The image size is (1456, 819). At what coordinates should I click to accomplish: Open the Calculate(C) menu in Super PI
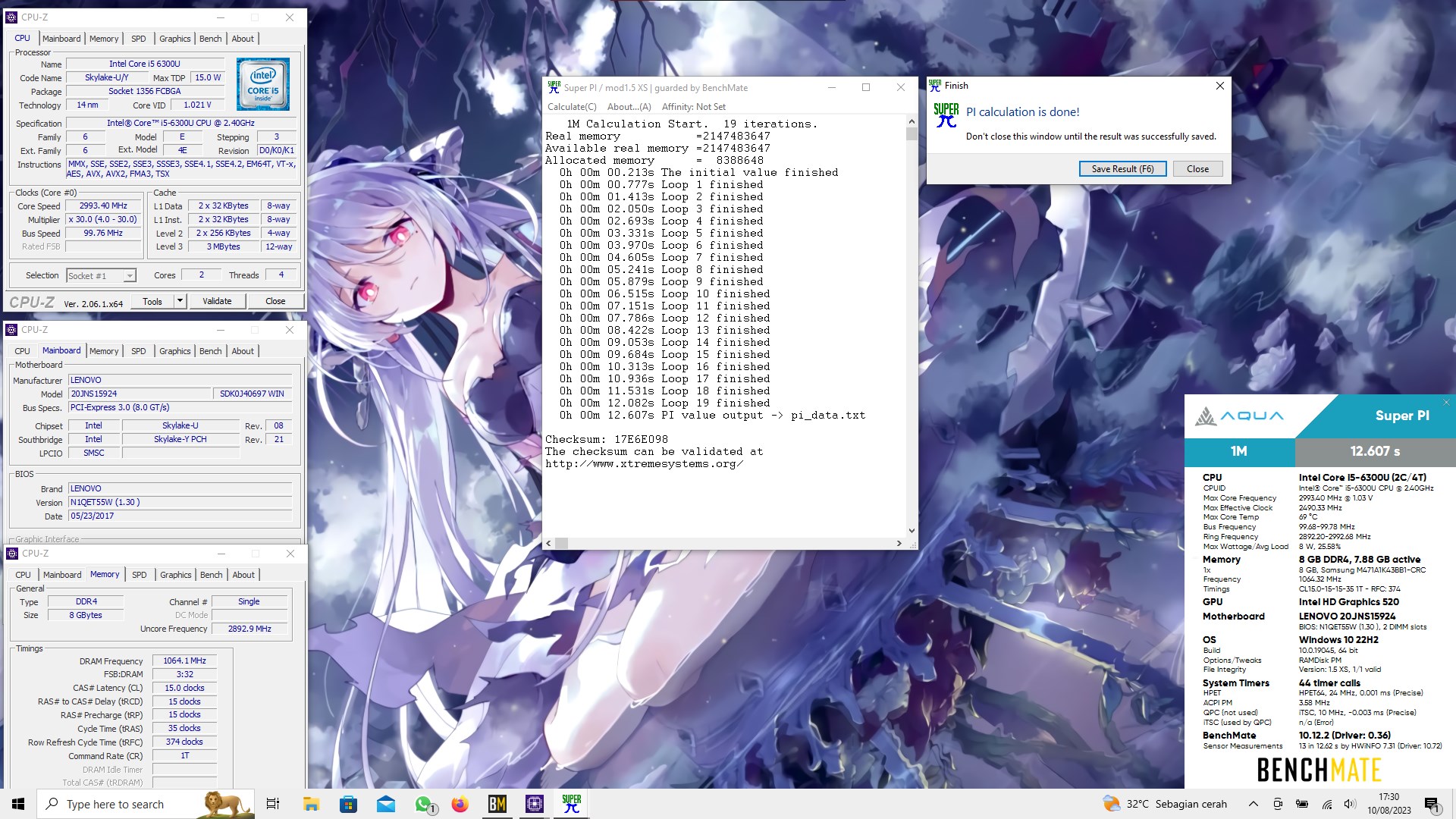coord(572,107)
